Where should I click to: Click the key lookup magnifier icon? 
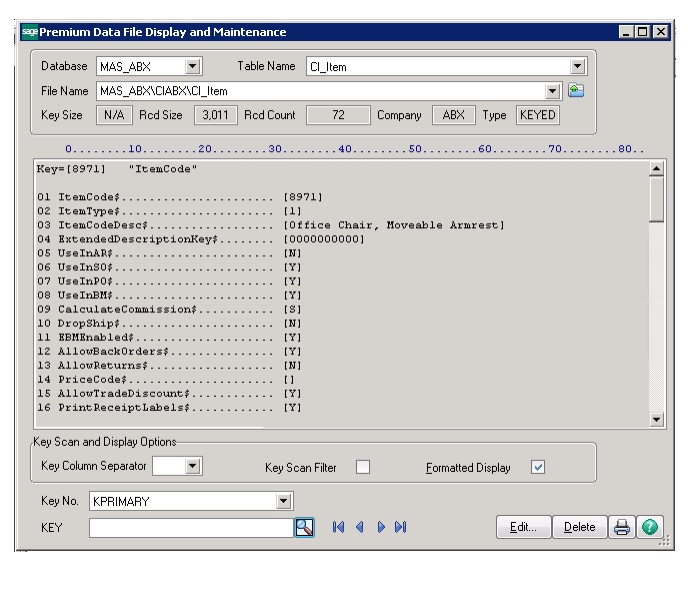304,527
